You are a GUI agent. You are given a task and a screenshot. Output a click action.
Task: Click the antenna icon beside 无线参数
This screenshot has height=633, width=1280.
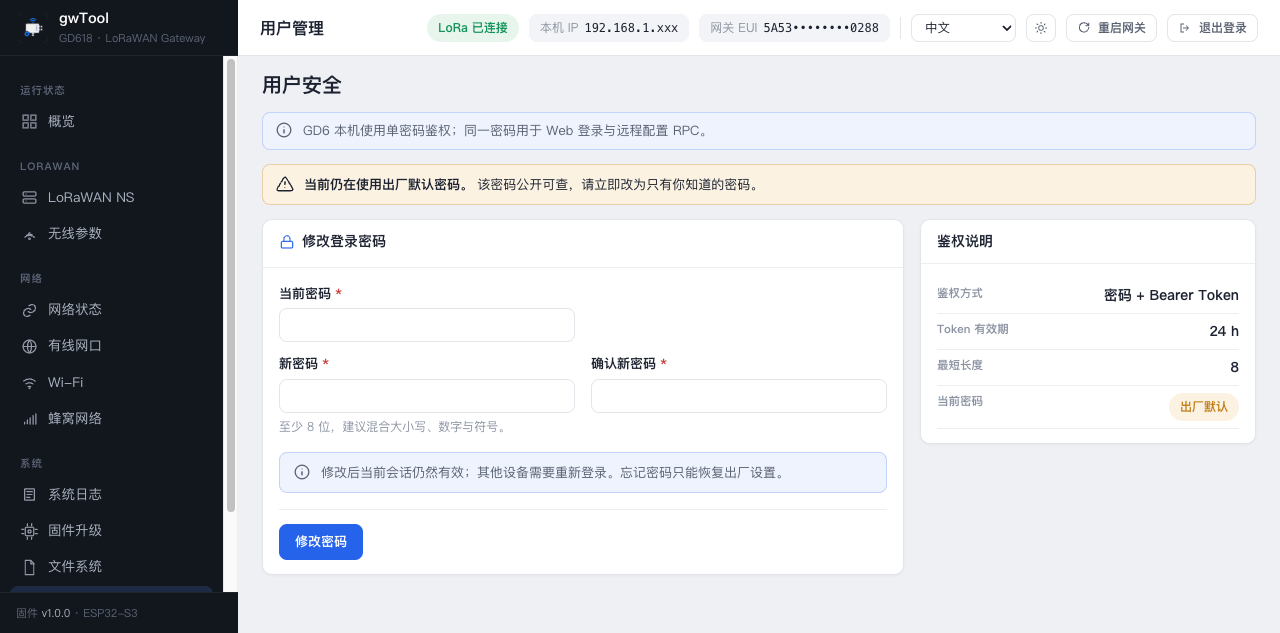(x=29, y=233)
